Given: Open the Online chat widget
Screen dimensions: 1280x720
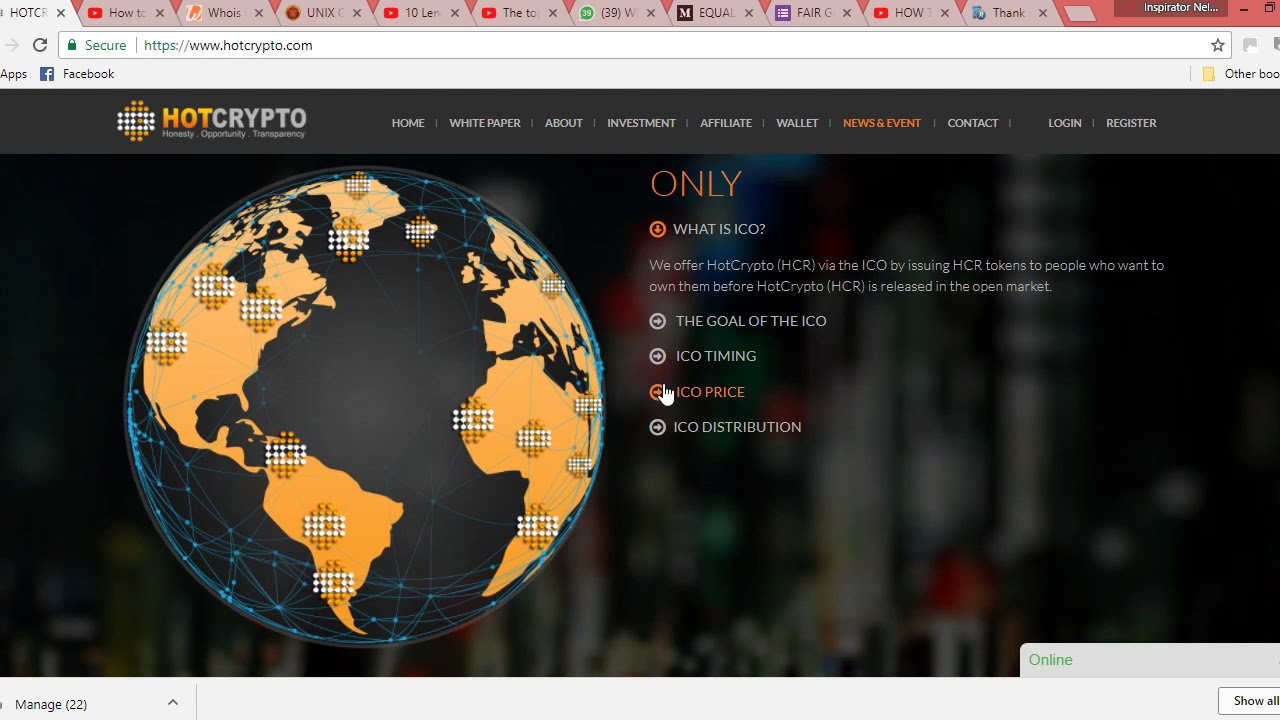Looking at the screenshot, I should coord(1150,660).
